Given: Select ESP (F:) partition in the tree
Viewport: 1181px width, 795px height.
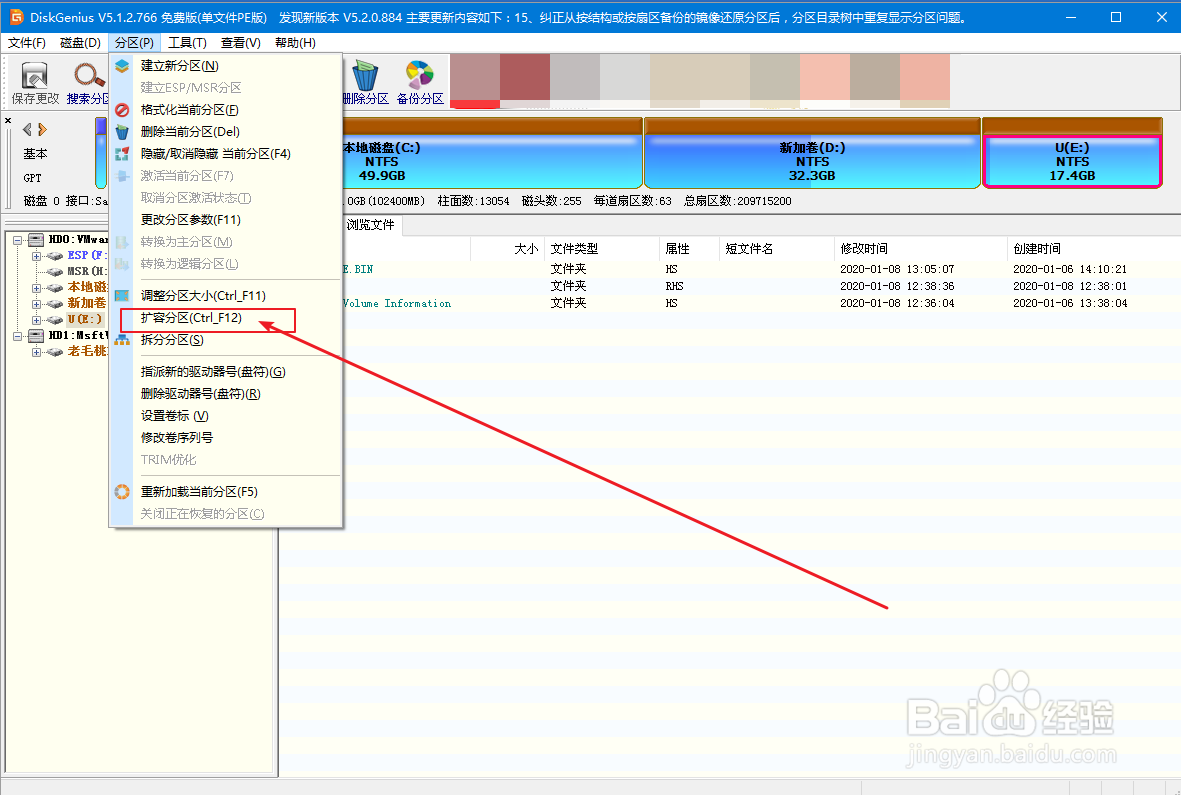Looking at the screenshot, I should coord(86,255).
